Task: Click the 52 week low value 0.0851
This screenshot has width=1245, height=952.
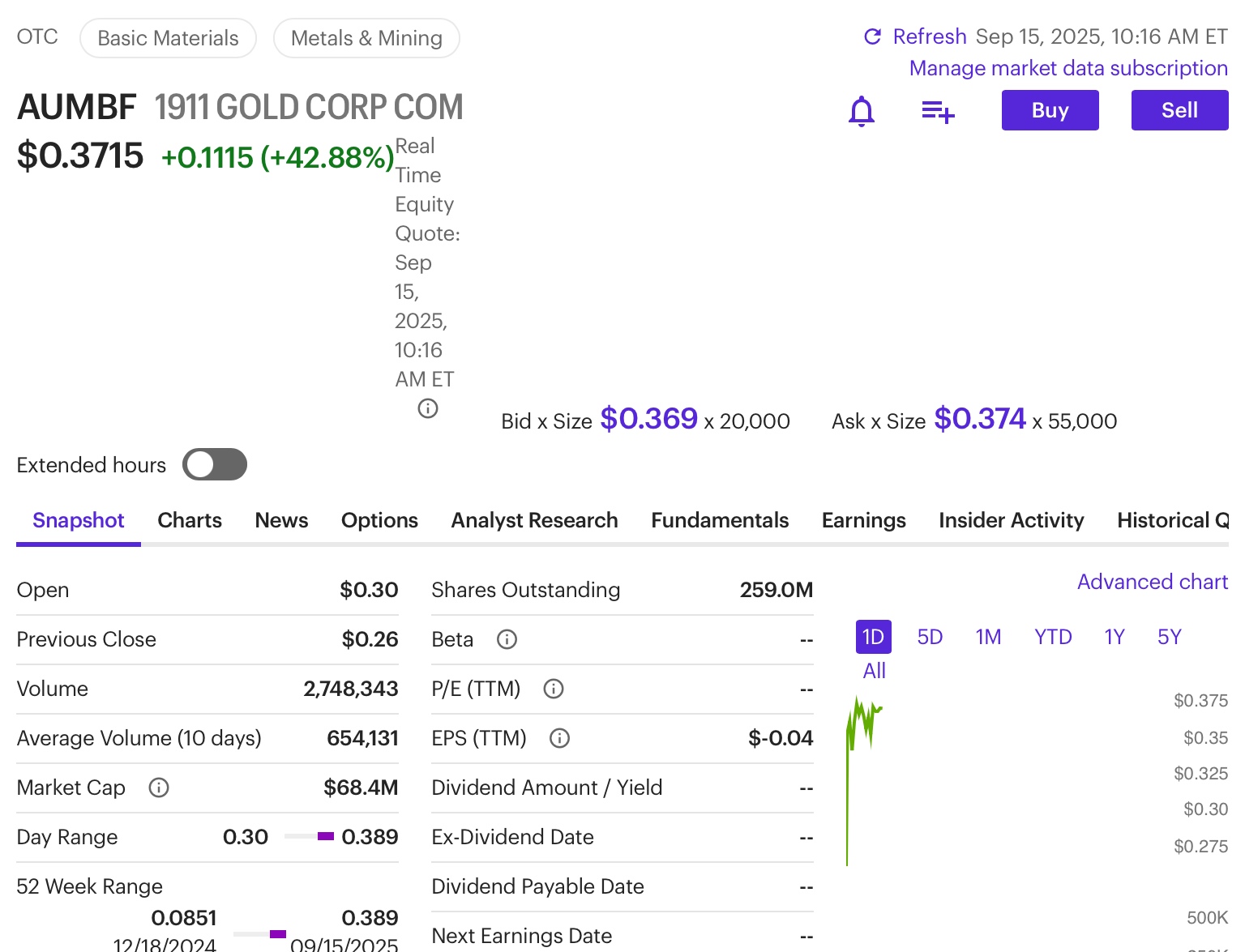Action: point(184,918)
